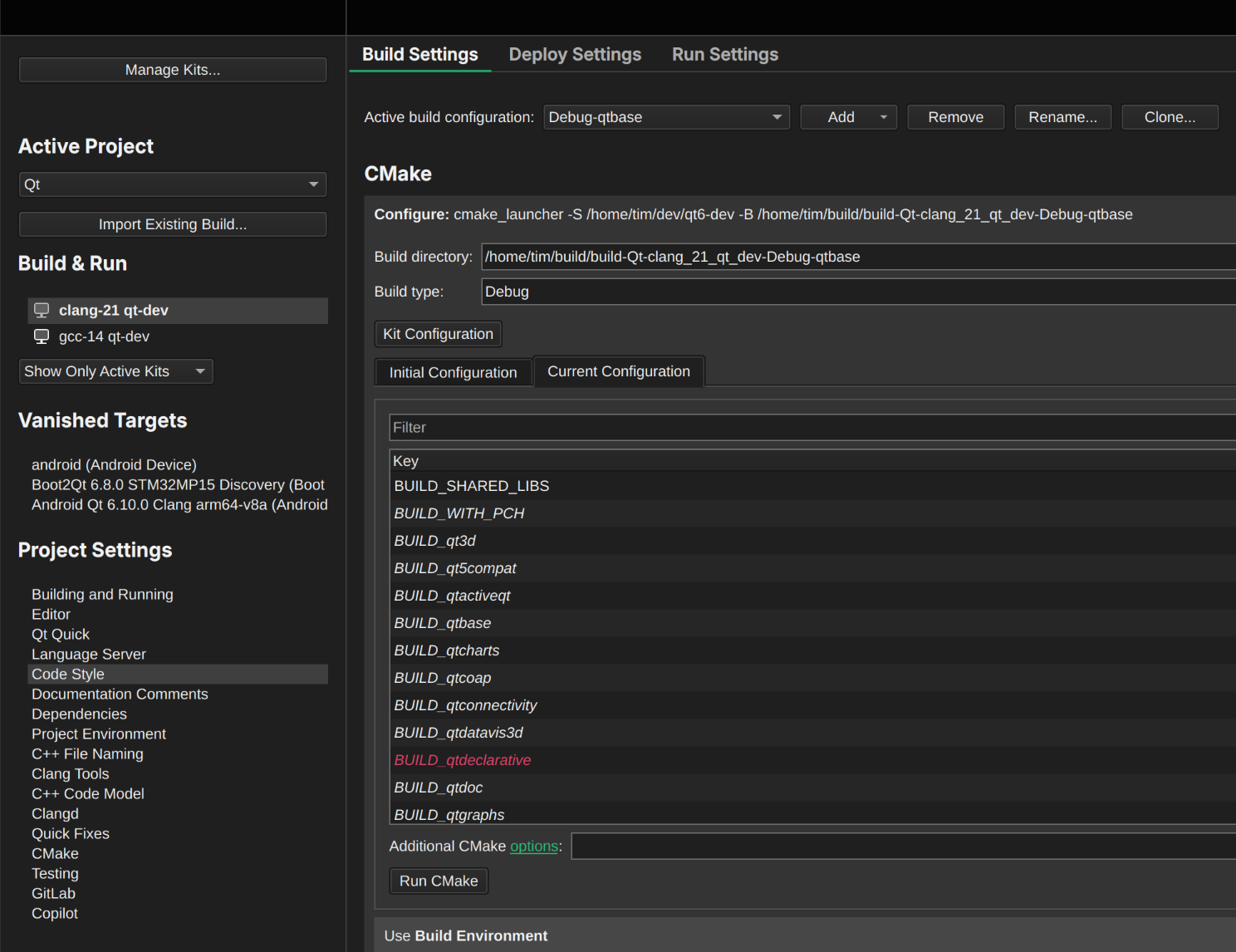Open Clang Tools in Project Settings
The width and height of the screenshot is (1236, 952).
pyautogui.click(x=71, y=774)
